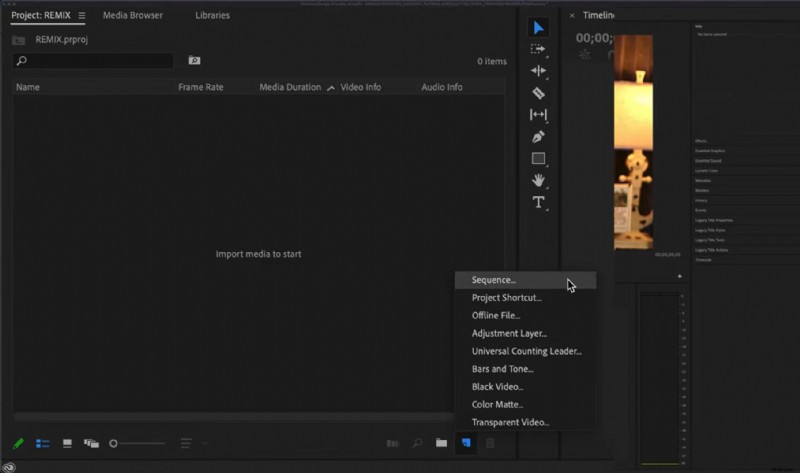
Task: Sort by the Frame Rate column header
Action: point(200,87)
